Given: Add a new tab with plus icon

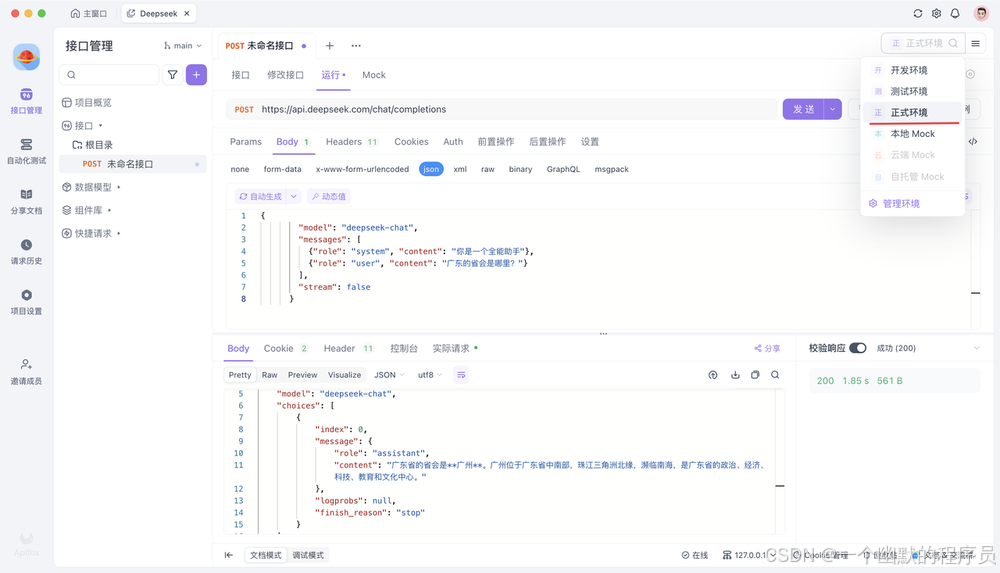Looking at the screenshot, I should click(329, 45).
